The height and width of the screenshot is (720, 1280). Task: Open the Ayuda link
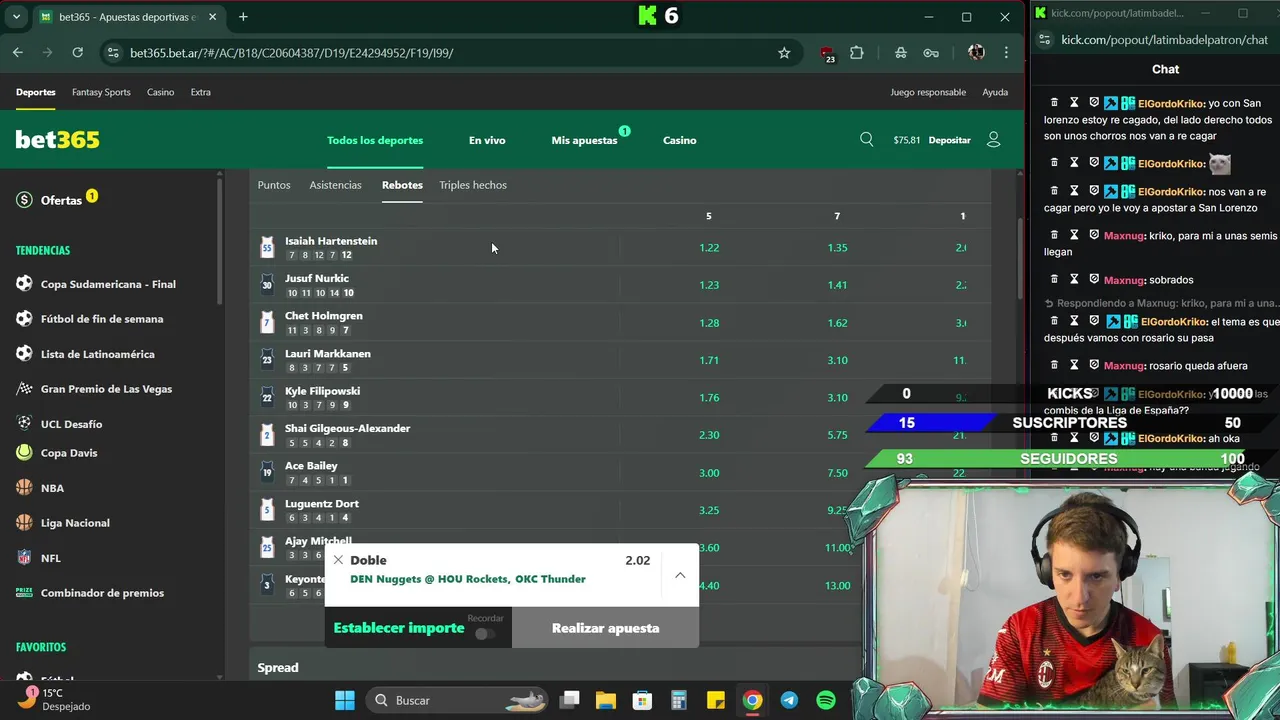coord(995,92)
